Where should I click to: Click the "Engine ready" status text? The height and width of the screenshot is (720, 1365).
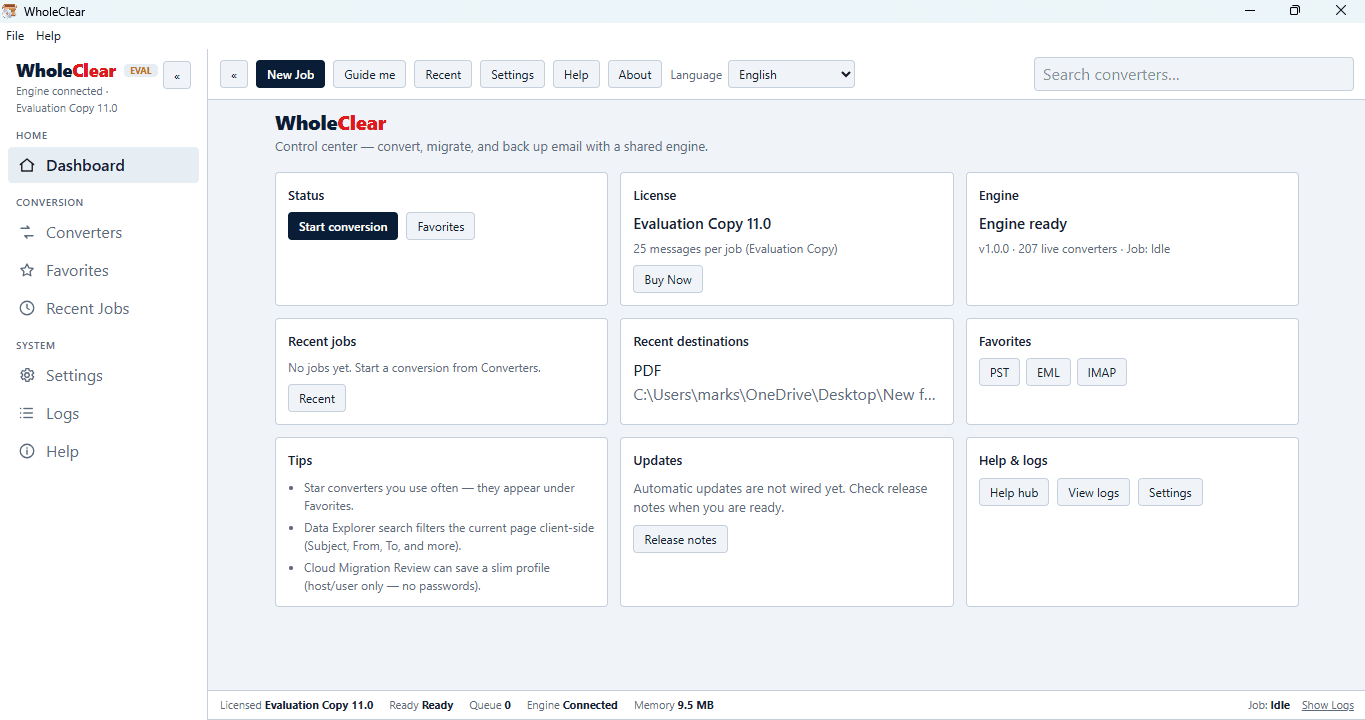coord(1023,224)
